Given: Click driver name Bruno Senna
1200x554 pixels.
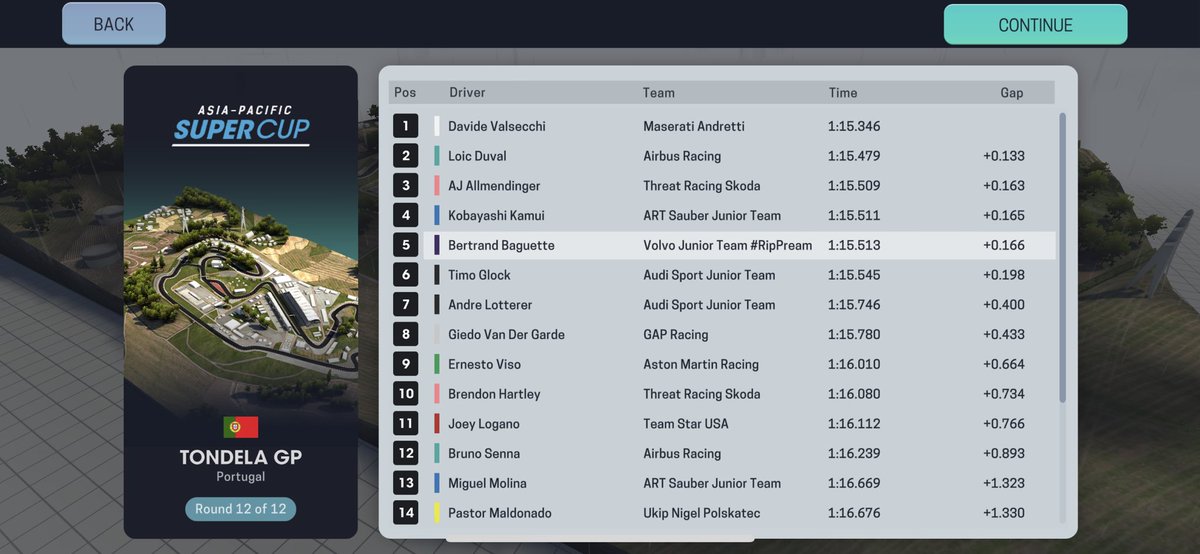Looking at the screenshot, I should [484, 454].
